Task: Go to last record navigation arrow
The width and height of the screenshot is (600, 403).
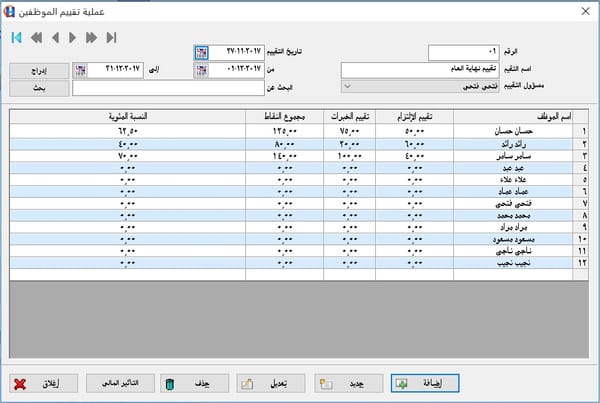Action: point(111,38)
